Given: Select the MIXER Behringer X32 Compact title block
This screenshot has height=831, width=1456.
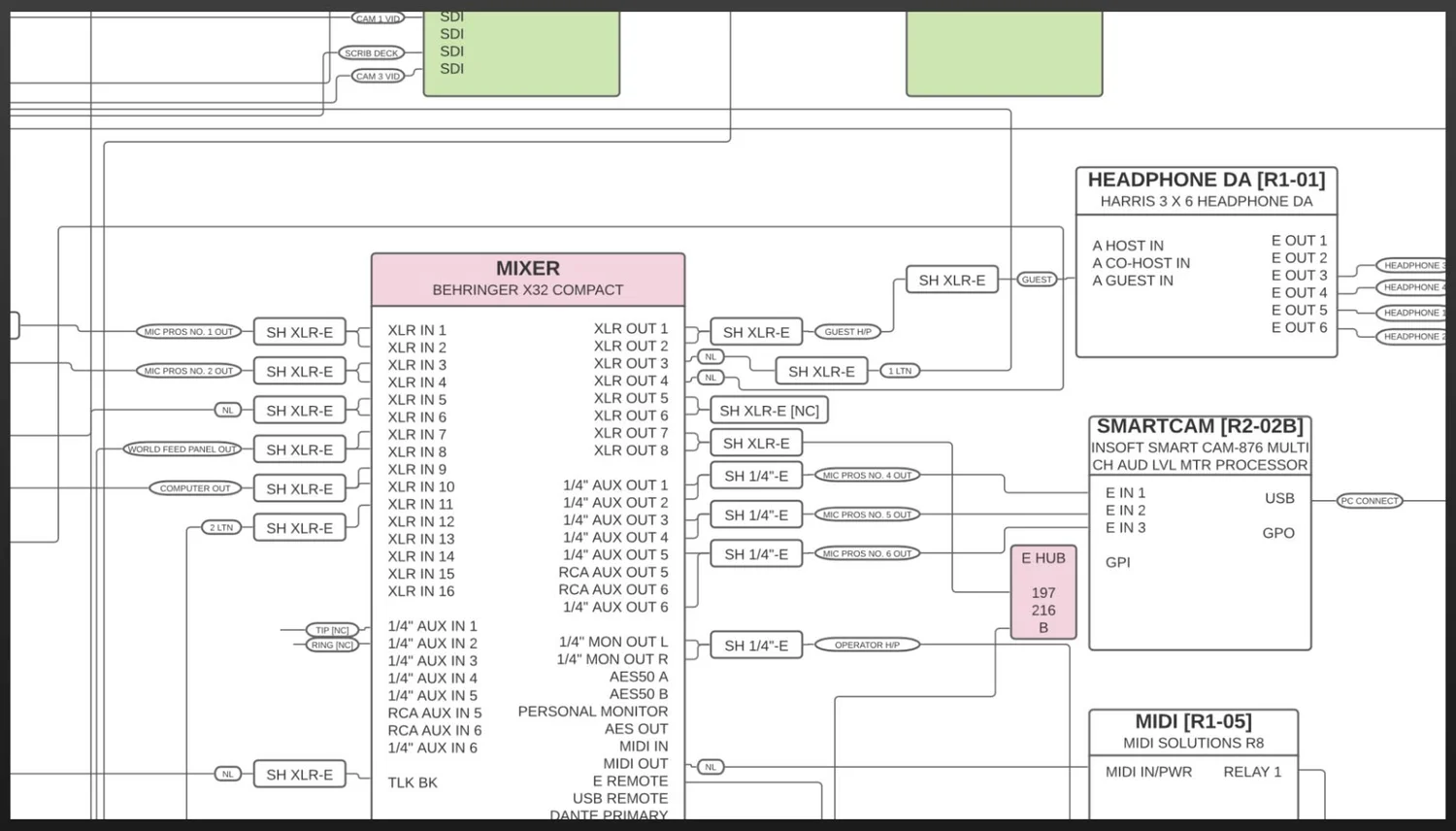Looking at the screenshot, I should coord(528,280).
